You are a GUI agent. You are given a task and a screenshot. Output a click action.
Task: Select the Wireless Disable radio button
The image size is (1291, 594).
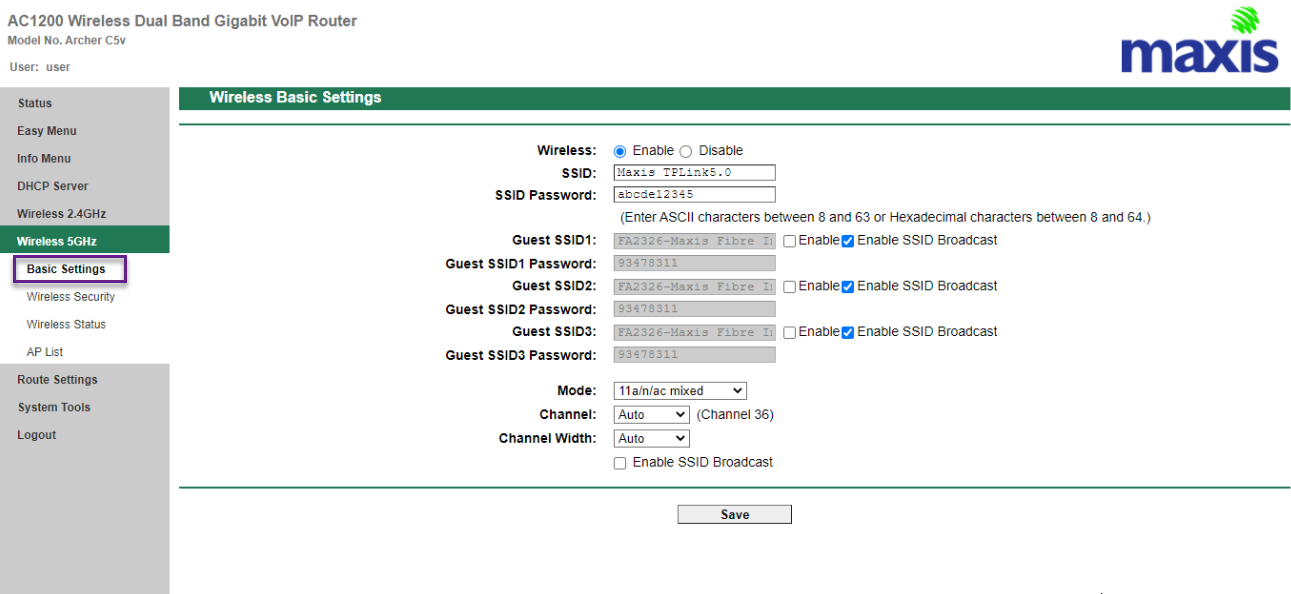686,151
